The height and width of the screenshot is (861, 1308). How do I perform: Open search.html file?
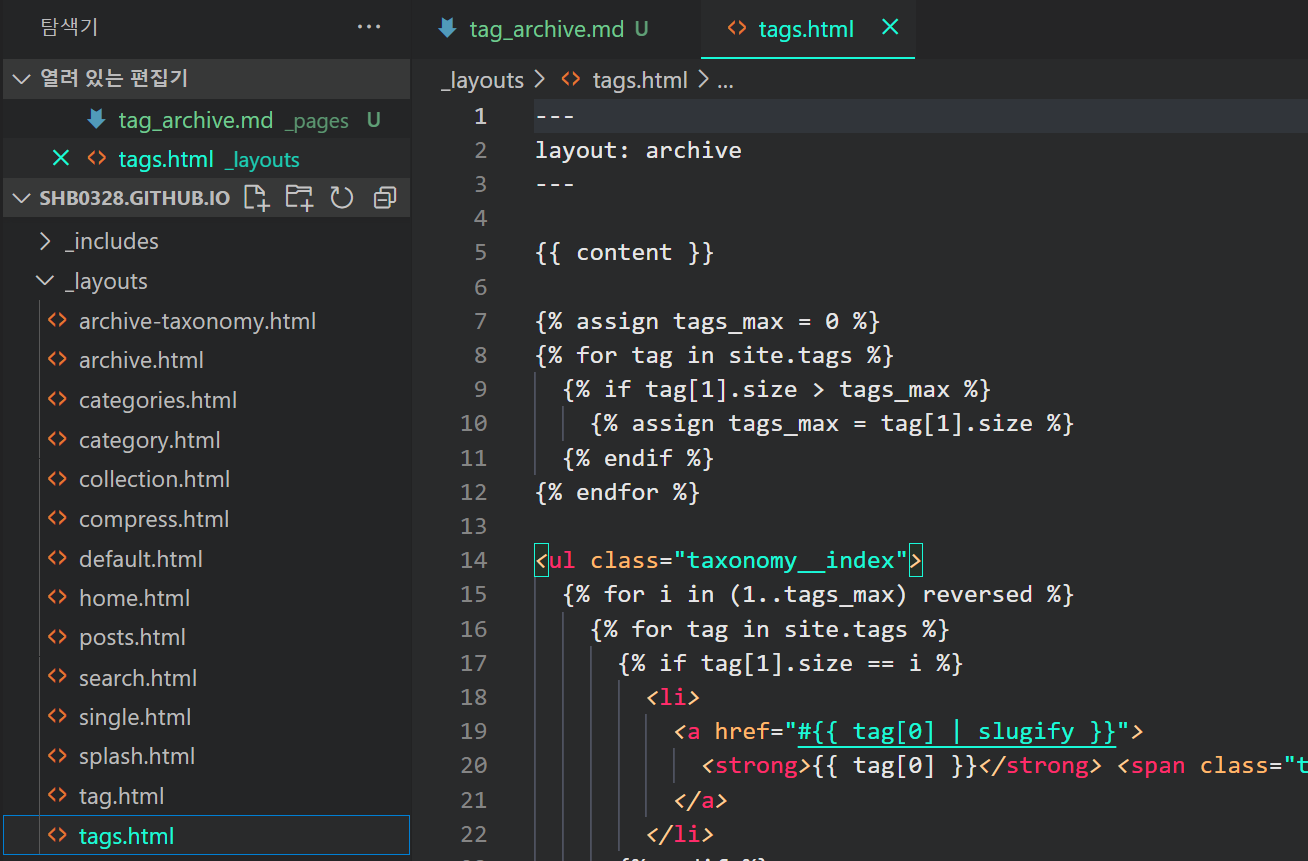click(138, 678)
